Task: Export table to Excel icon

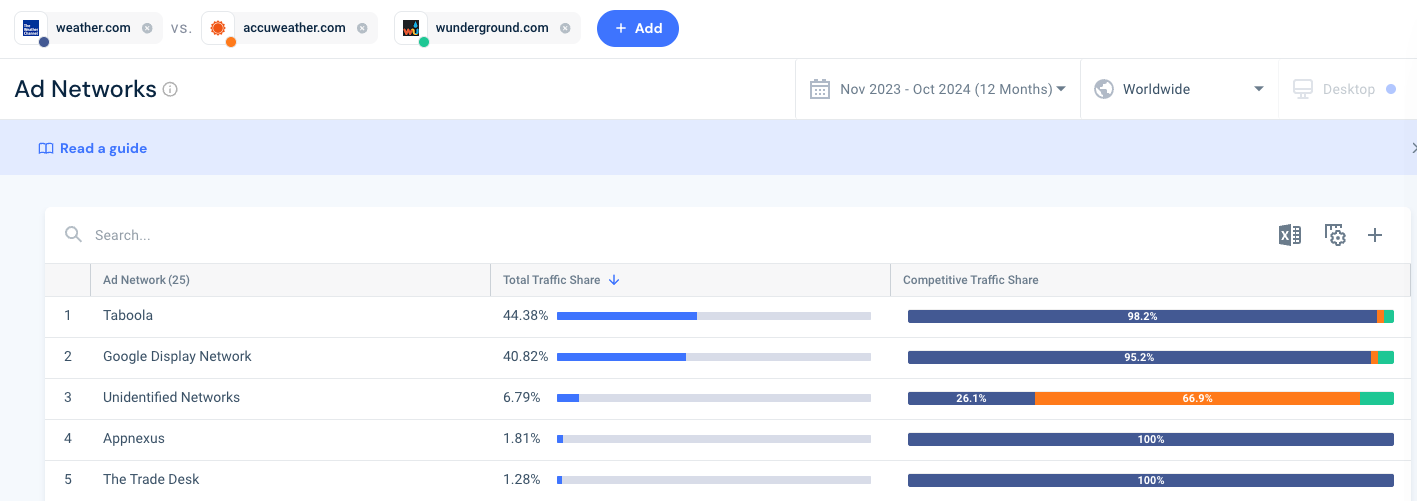Action: coord(1289,235)
